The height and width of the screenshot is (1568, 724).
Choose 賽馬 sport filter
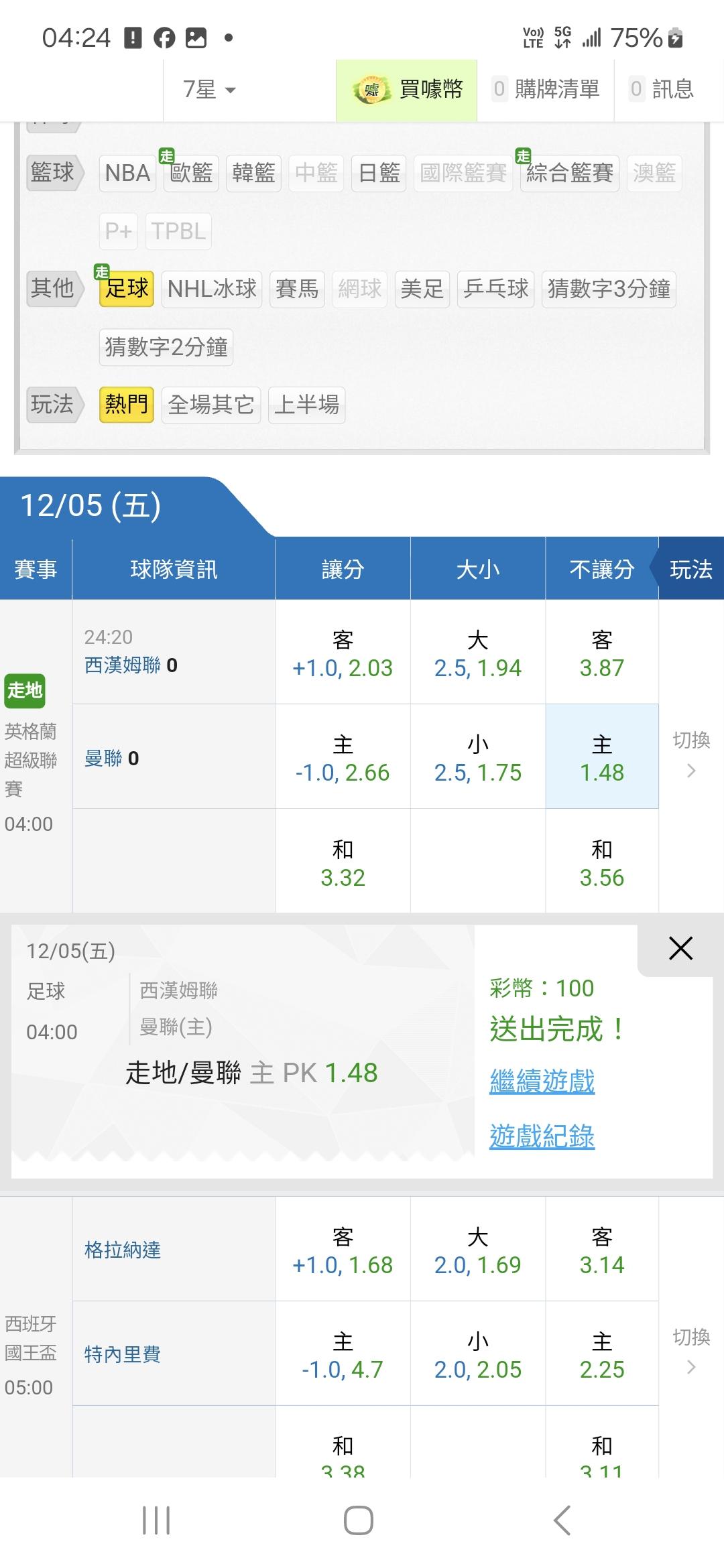(297, 289)
